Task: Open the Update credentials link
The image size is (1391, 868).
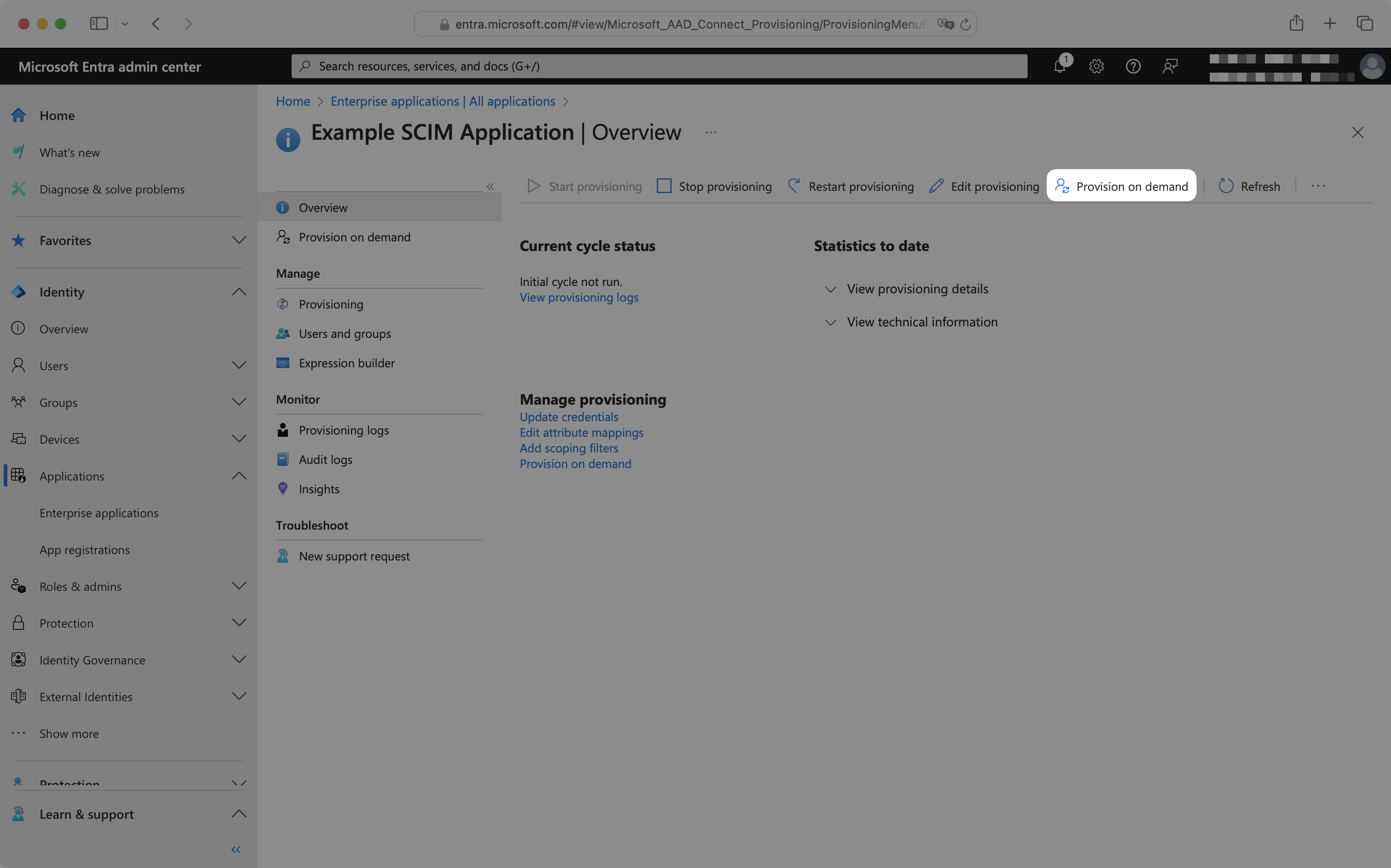Action: (x=569, y=417)
